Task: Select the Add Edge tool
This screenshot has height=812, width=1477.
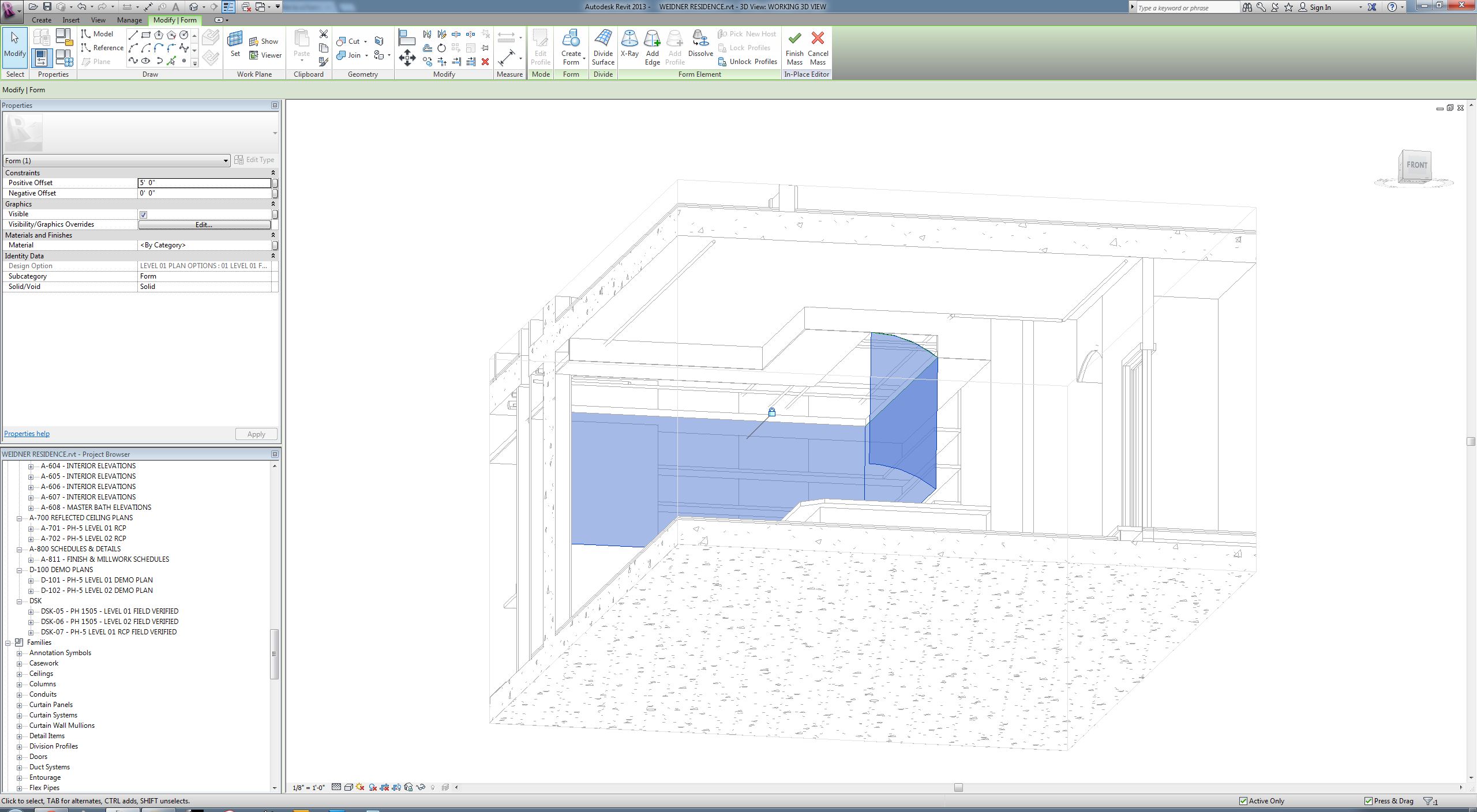Action: point(652,39)
